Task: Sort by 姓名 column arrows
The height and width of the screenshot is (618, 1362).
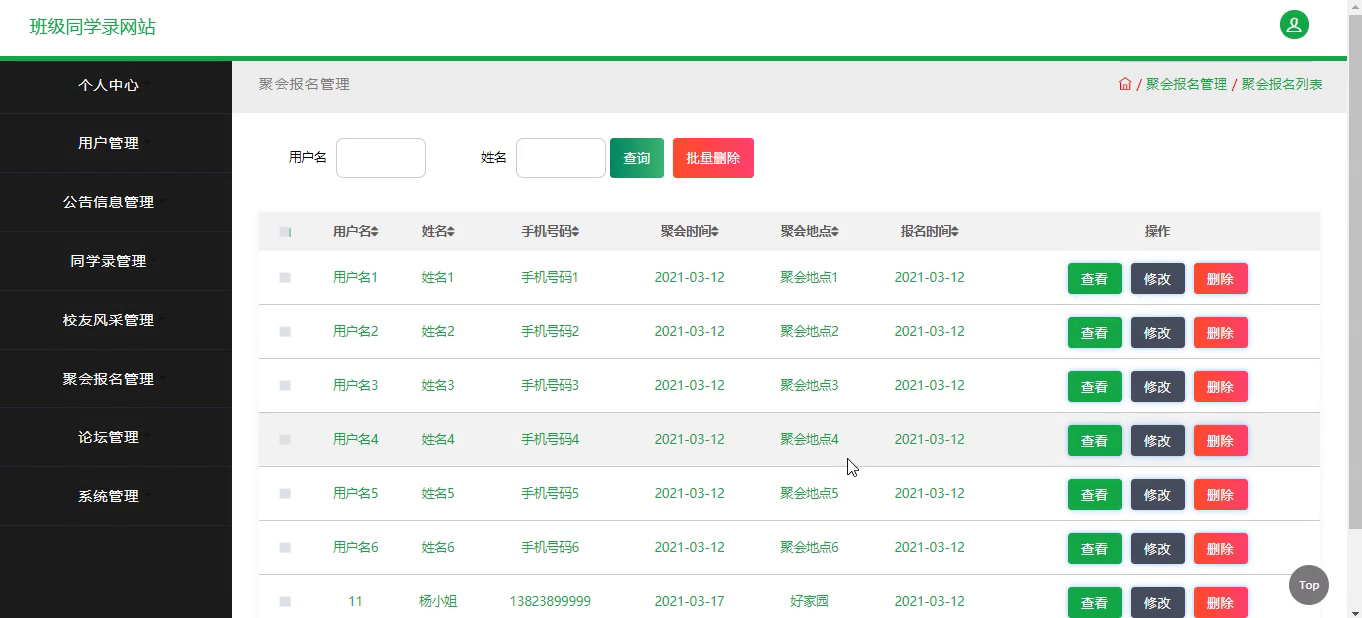Action: (451, 232)
